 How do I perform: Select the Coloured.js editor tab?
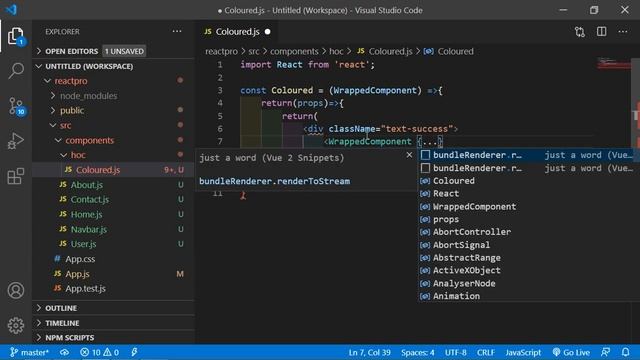coord(237,32)
